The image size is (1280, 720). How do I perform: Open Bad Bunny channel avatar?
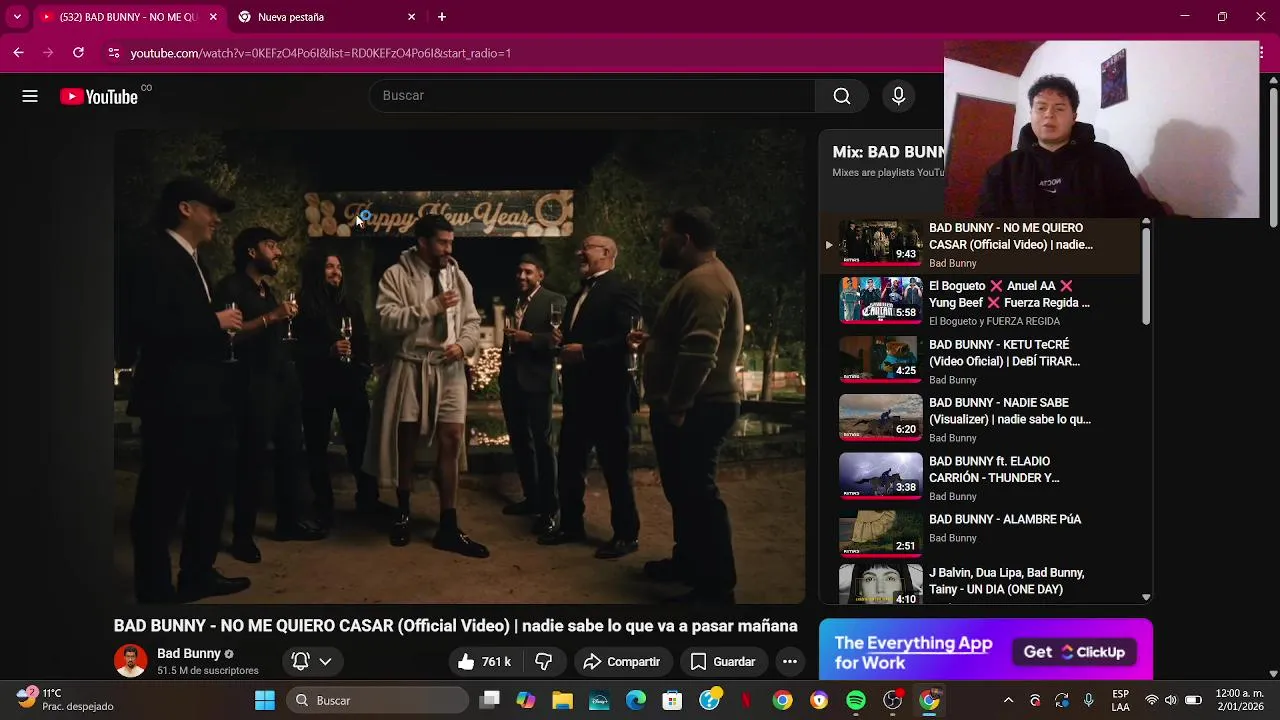[x=130, y=661]
